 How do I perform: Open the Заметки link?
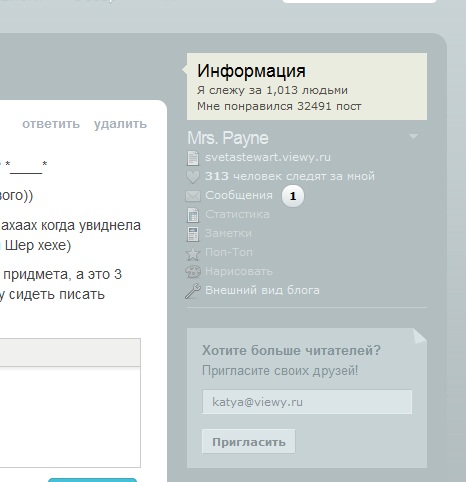[228, 233]
